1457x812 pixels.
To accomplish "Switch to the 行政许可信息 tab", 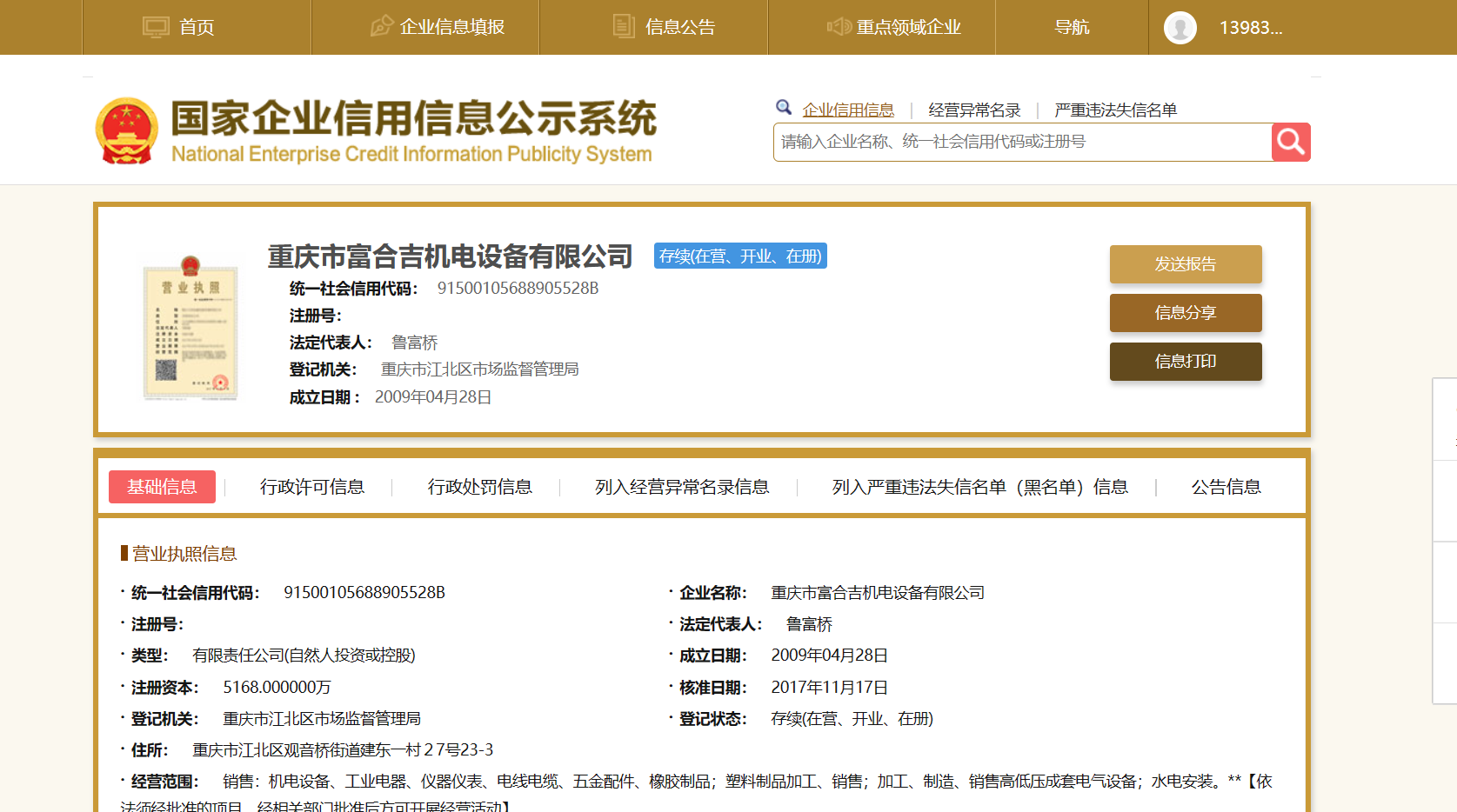I will point(312,487).
